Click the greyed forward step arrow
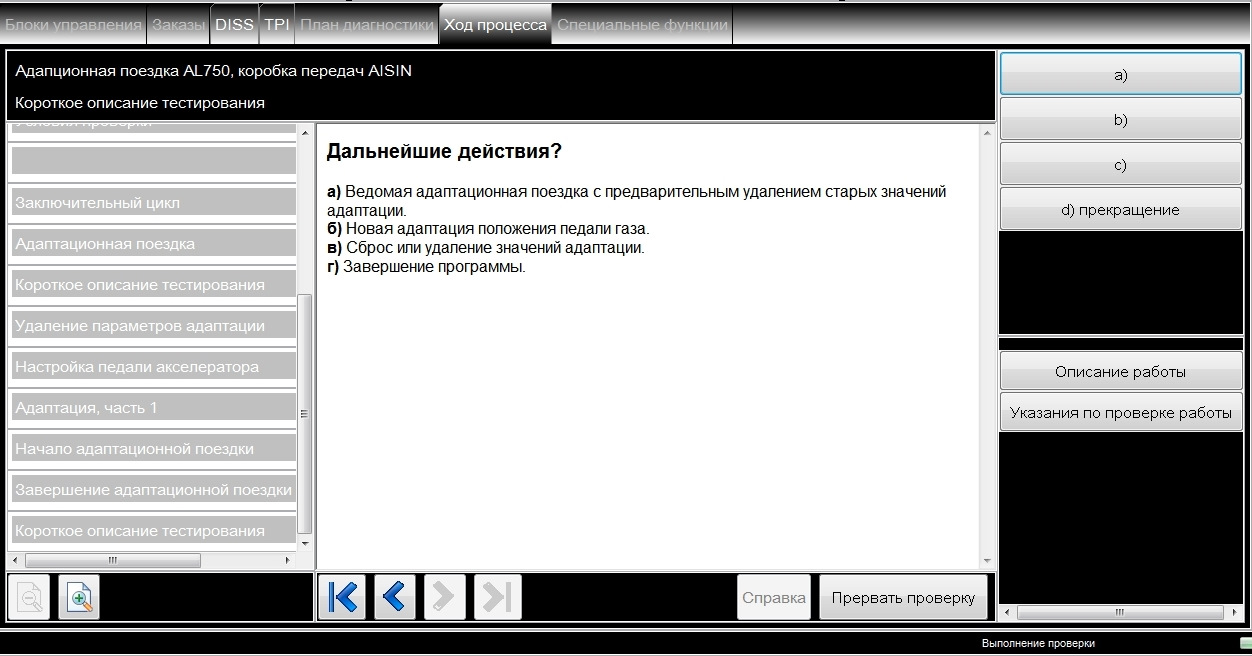Image resolution: width=1252 pixels, height=656 pixels. click(x=445, y=597)
